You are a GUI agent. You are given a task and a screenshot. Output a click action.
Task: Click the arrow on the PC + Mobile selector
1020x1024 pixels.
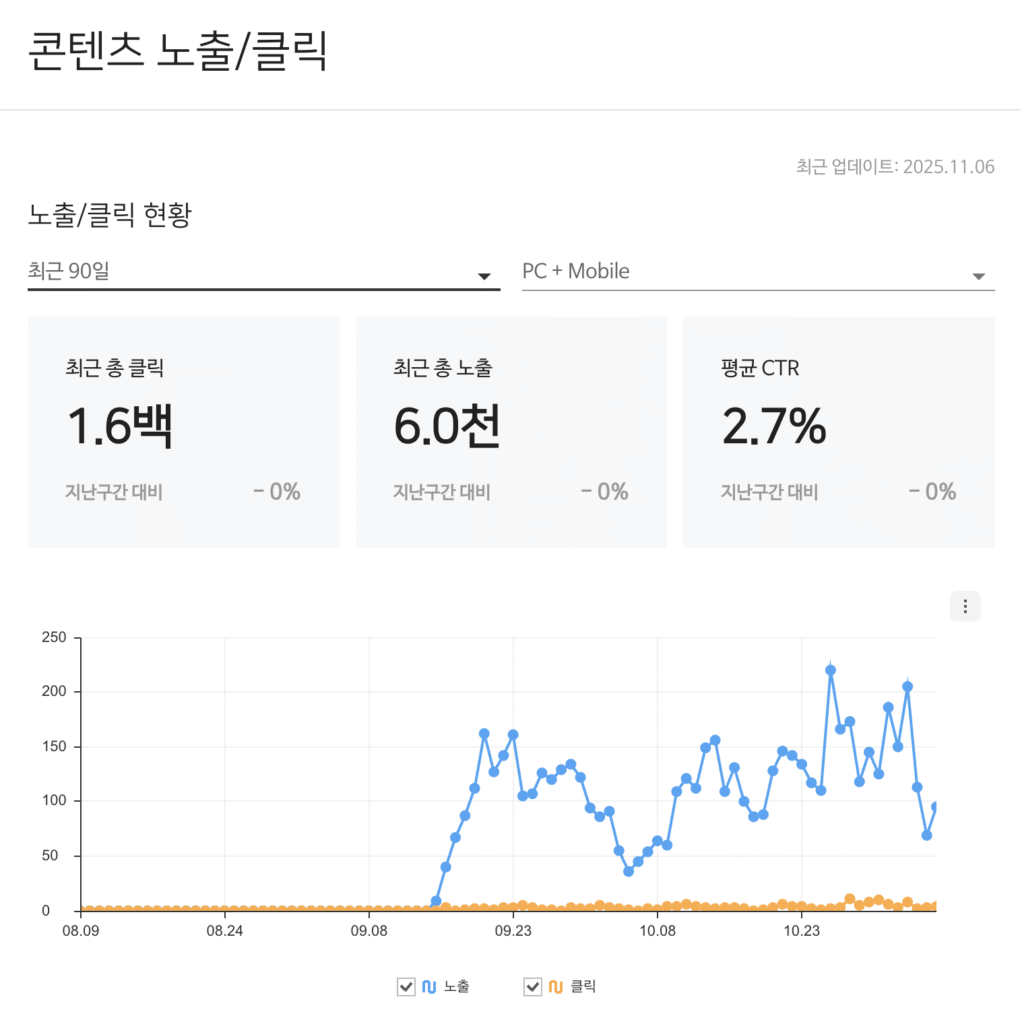coord(981,275)
